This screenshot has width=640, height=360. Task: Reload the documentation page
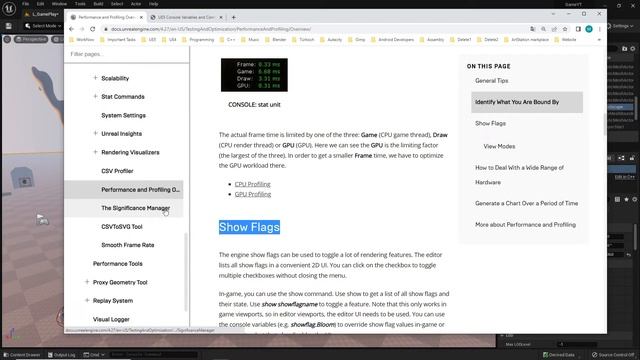point(93,29)
